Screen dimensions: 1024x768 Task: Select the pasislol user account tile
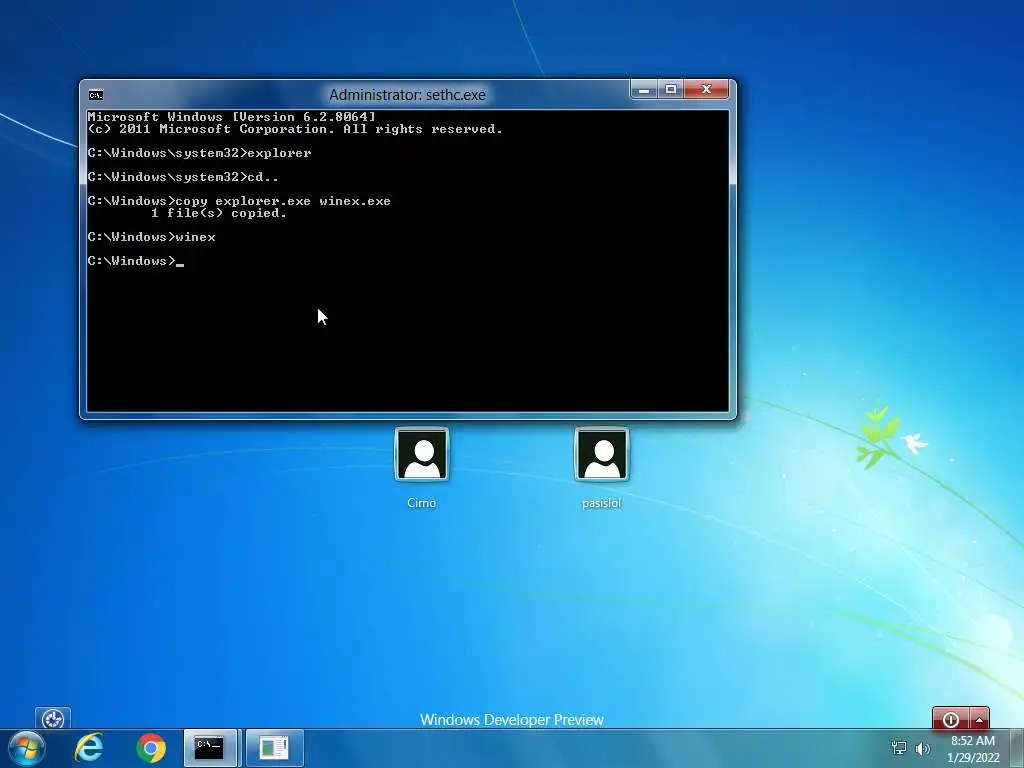[x=601, y=455]
